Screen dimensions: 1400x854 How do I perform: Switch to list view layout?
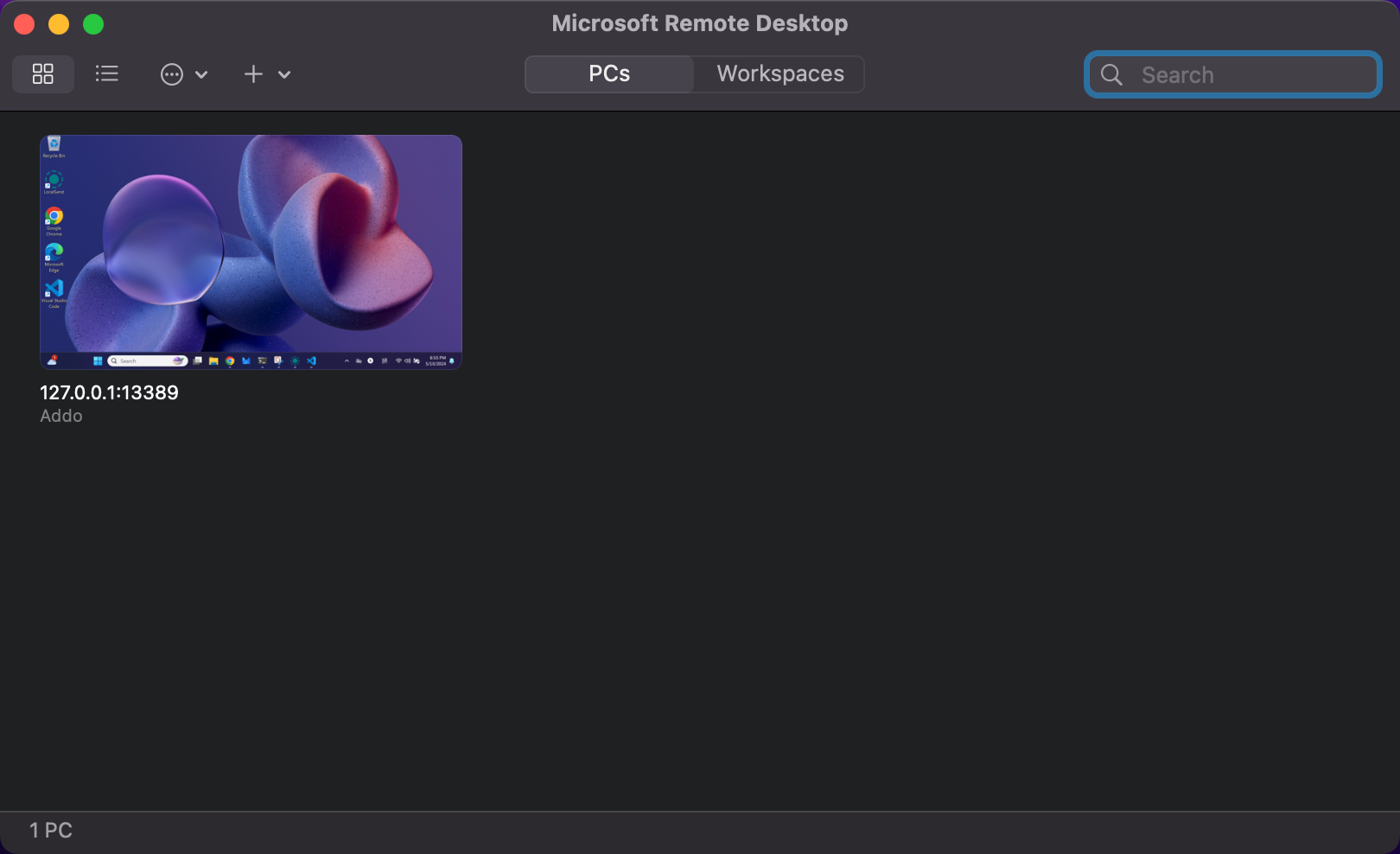pos(107,74)
